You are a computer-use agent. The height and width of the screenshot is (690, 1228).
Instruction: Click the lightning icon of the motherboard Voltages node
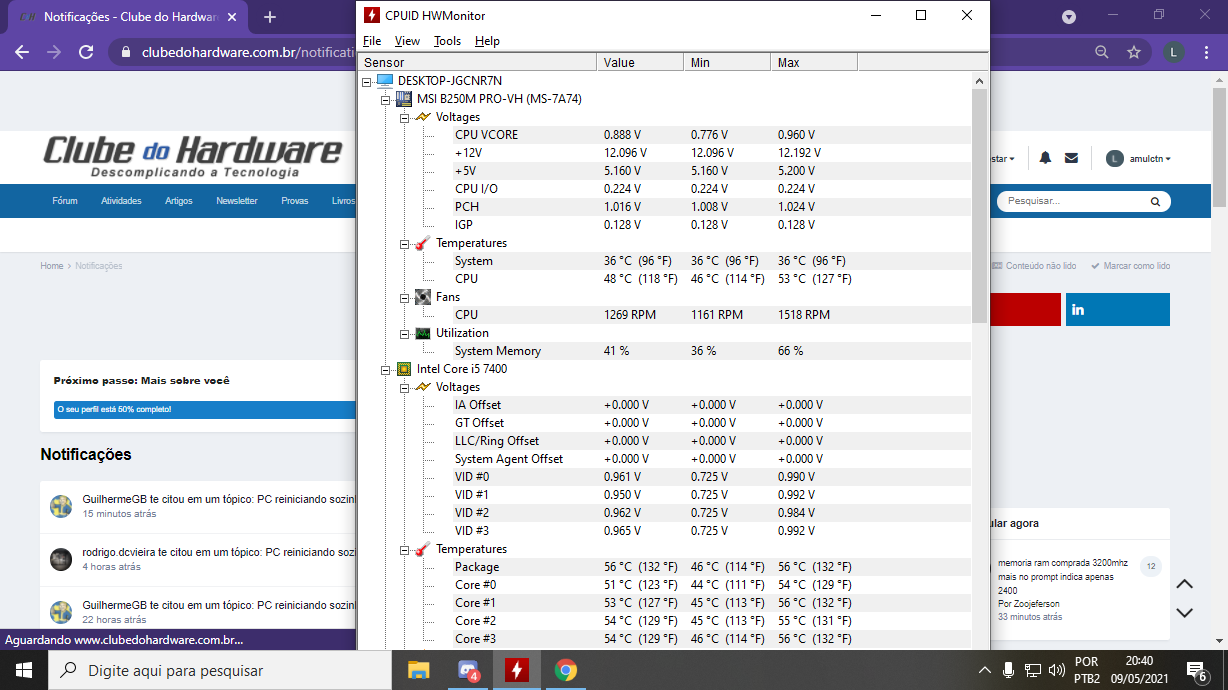[423, 117]
